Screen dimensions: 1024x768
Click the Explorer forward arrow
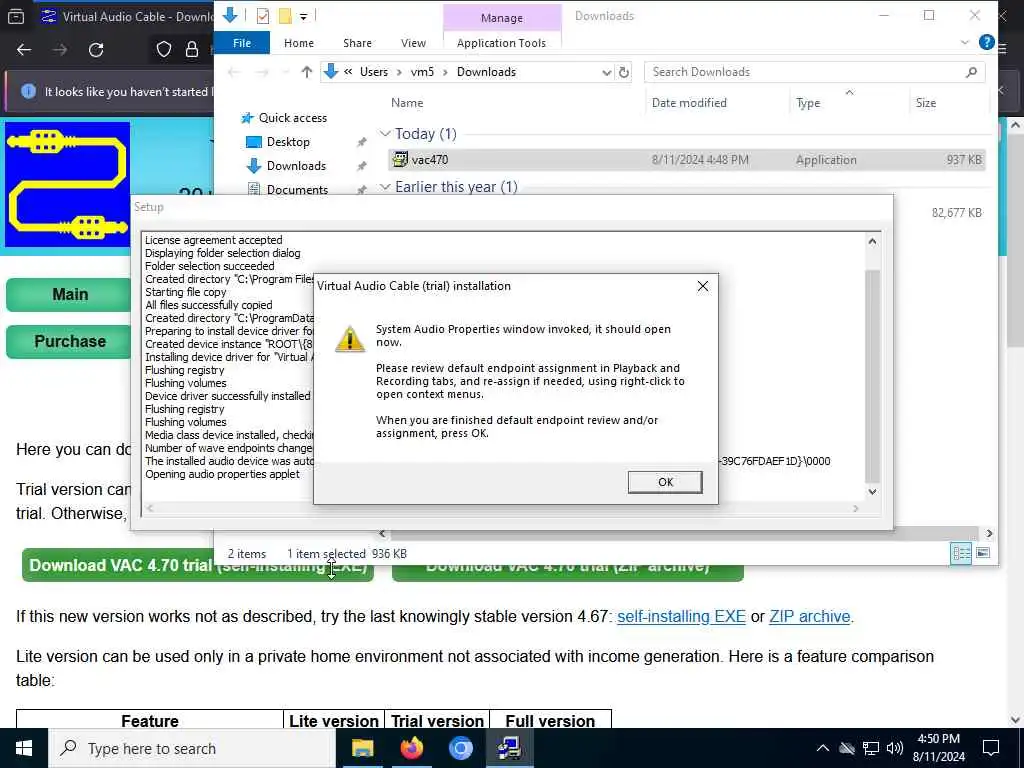[x=262, y=72]
